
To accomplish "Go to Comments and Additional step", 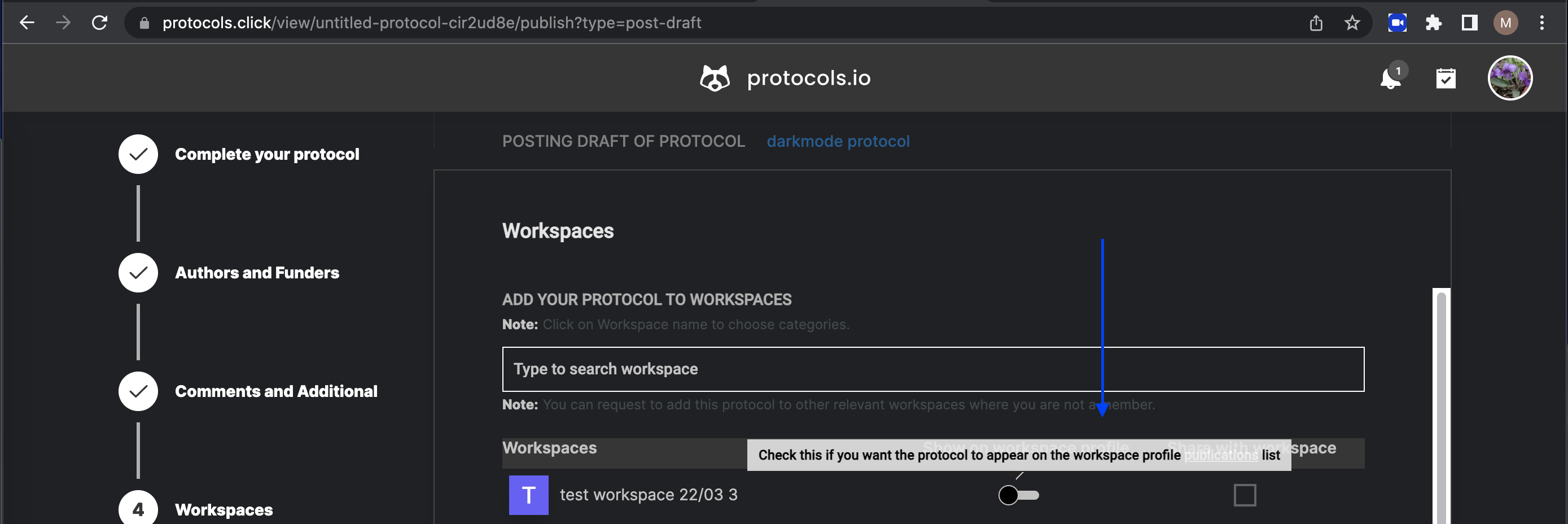I will click(276, 391).
